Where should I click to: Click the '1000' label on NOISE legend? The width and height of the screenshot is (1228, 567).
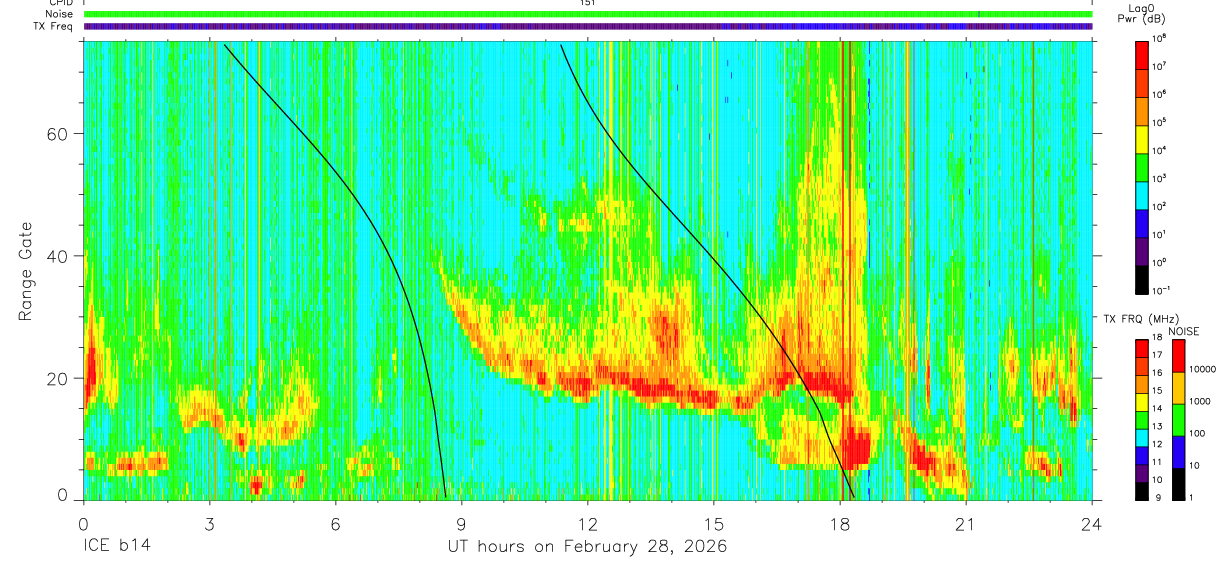pos(1200,401)
